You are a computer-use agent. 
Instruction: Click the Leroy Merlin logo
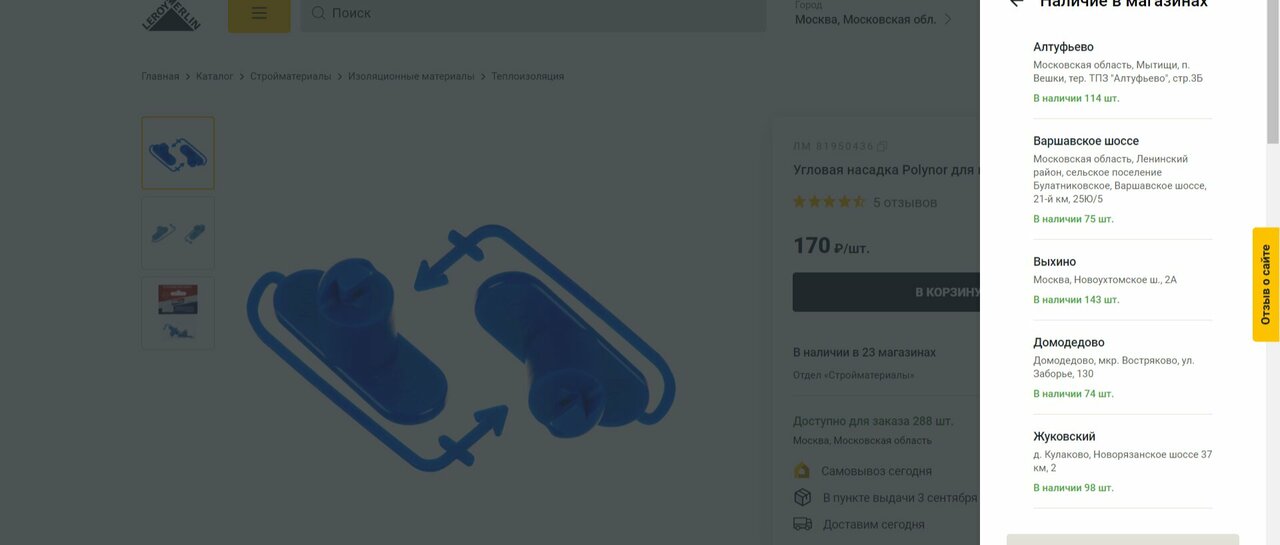coord(172,15)
